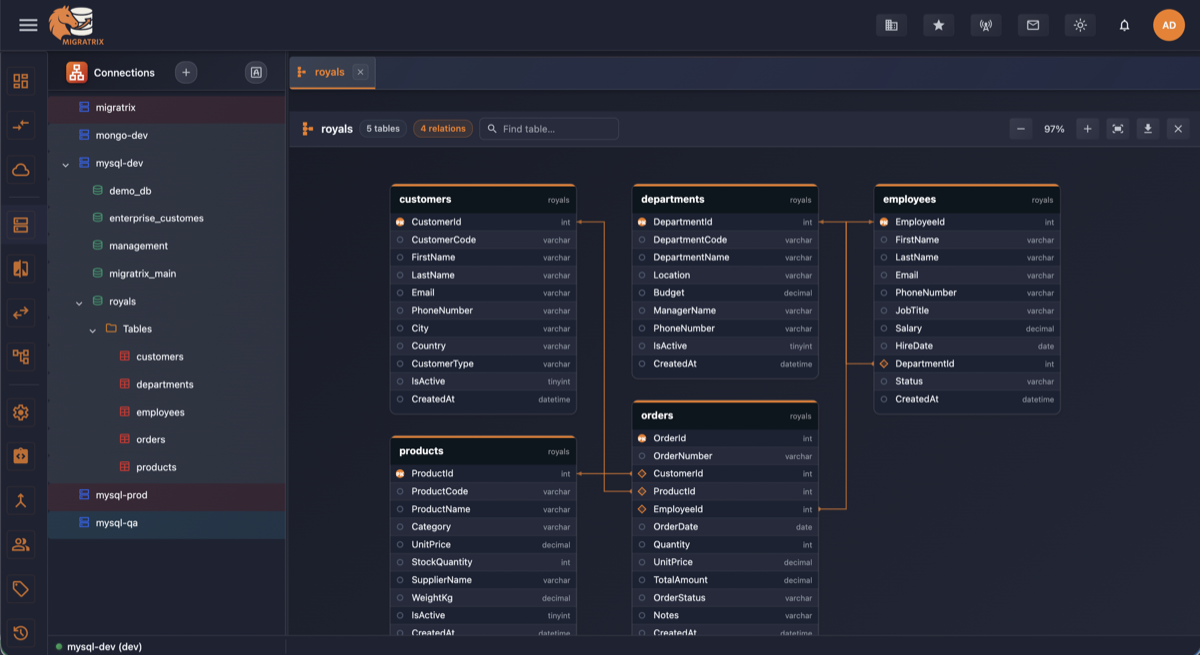Open the broadcast antenna icon in the top bar
Screen dimensions: 1200x655
[x=986, y=24]
